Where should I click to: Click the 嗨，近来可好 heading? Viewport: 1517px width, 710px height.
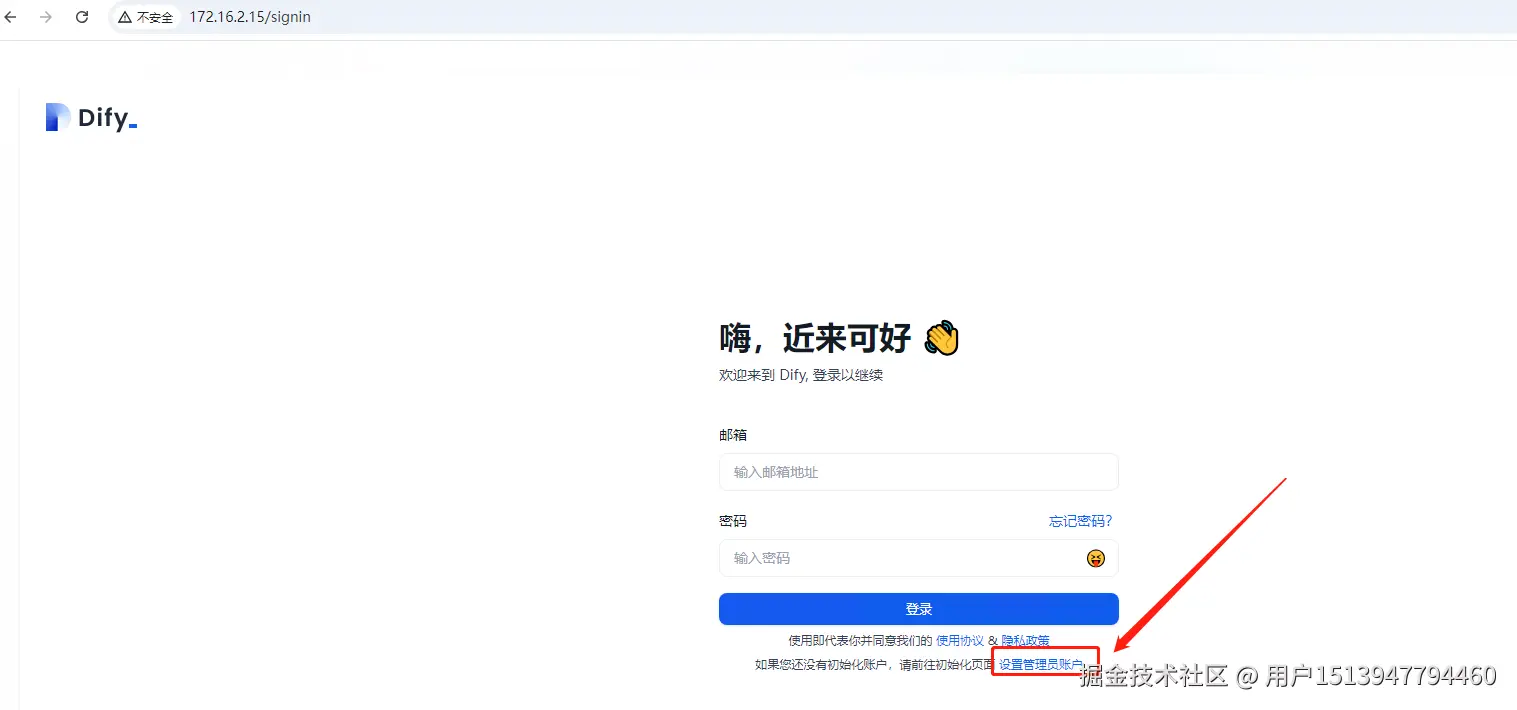(839, 339)
